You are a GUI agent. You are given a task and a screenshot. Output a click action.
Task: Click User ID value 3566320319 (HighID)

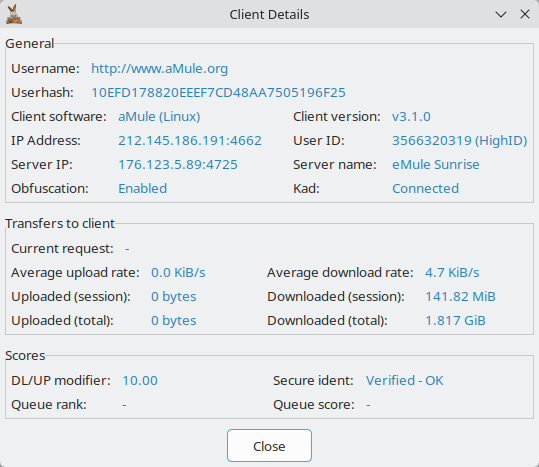460,141
